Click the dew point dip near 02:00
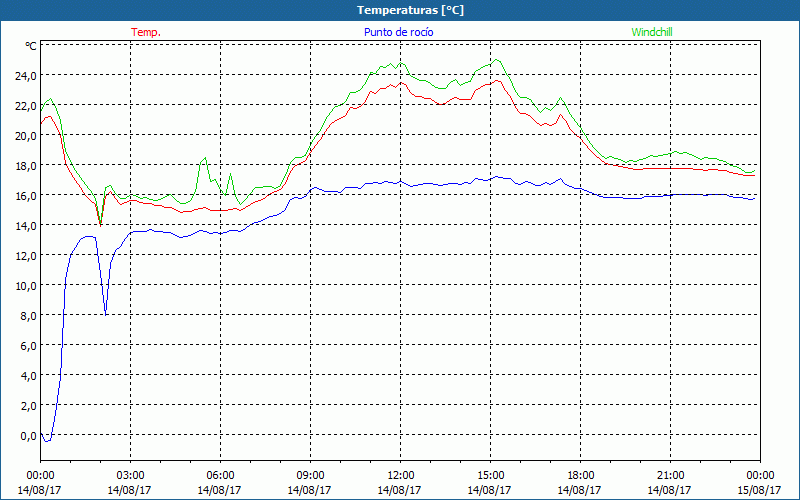The width and height of the screenshot is (800, 500). [105, 314]
